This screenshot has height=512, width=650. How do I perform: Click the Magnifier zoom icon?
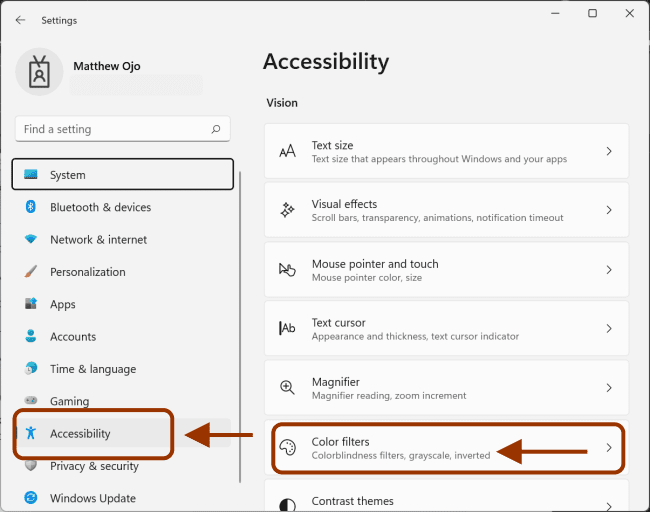point(287,388)
